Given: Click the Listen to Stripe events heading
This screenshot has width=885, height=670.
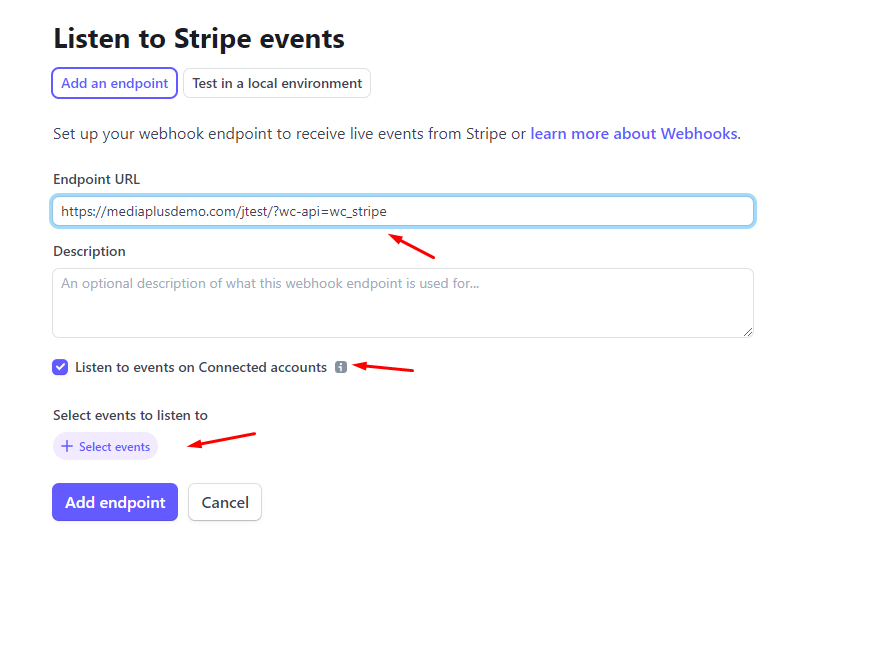Looking at the screenshot, I should [199, 38].
